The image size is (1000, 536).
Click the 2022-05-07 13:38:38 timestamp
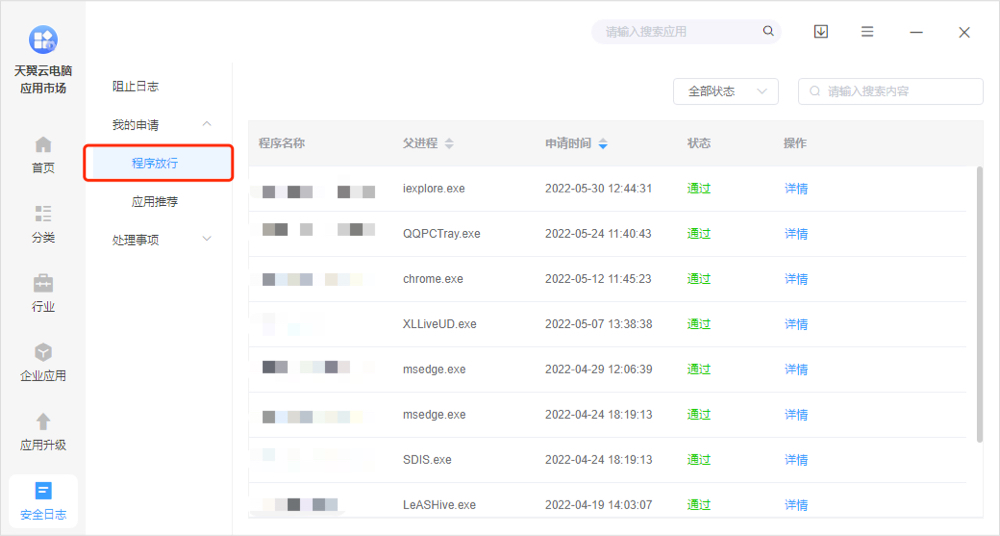pos(598,324)
